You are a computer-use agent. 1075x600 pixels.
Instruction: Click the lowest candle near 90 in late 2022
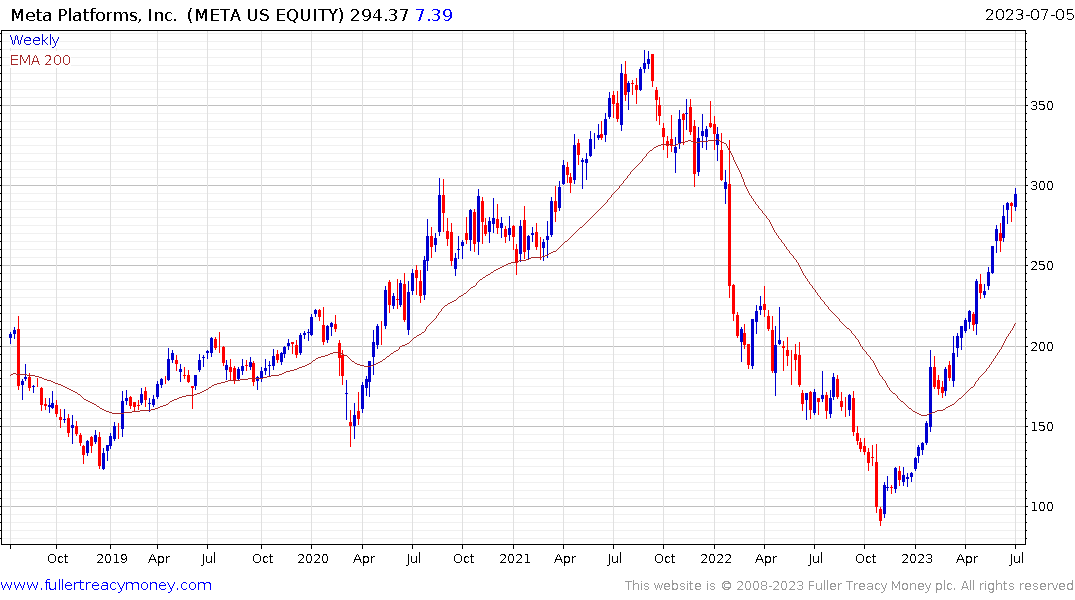pos(880,516)
